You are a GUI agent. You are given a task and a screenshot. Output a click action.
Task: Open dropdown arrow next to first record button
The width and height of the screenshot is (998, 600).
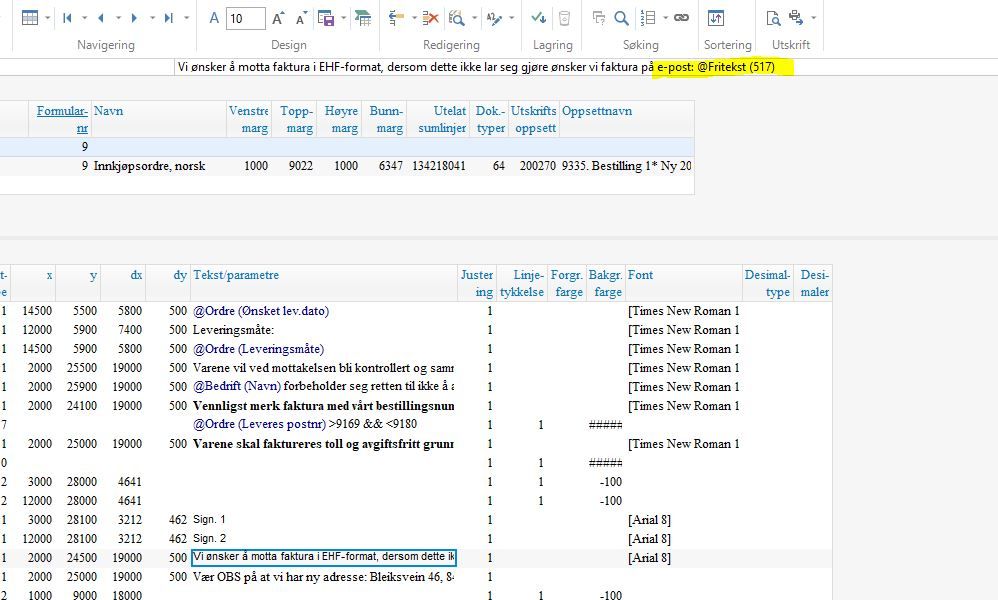tap(84, 18)
